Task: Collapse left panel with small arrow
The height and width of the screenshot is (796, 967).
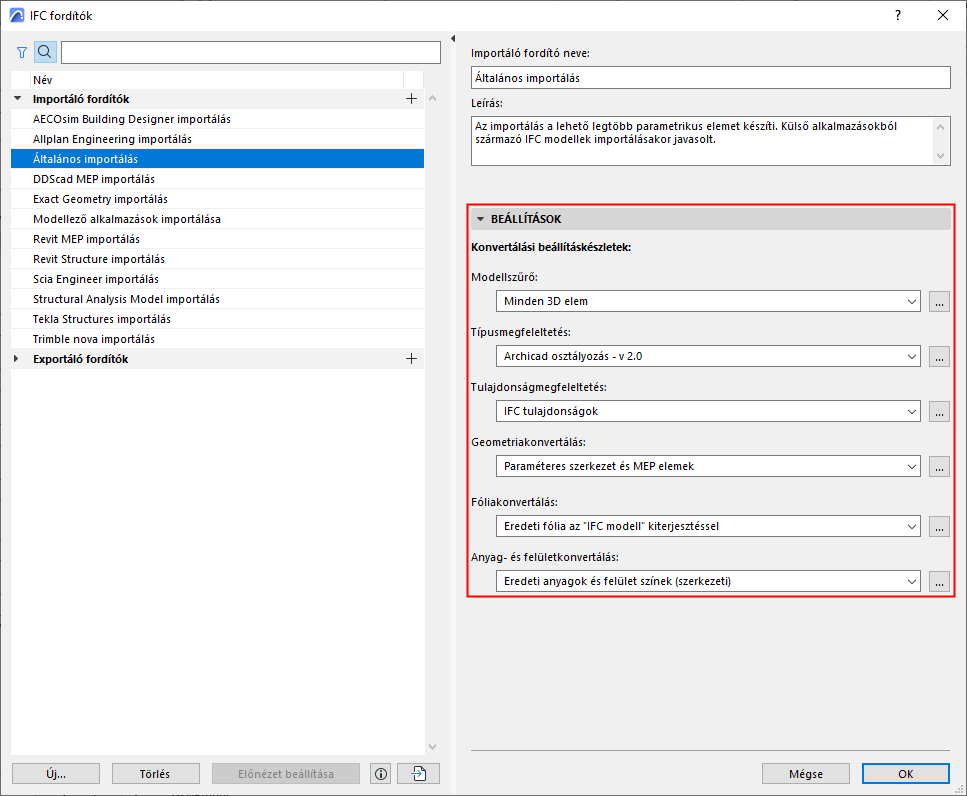Action: 453,39
